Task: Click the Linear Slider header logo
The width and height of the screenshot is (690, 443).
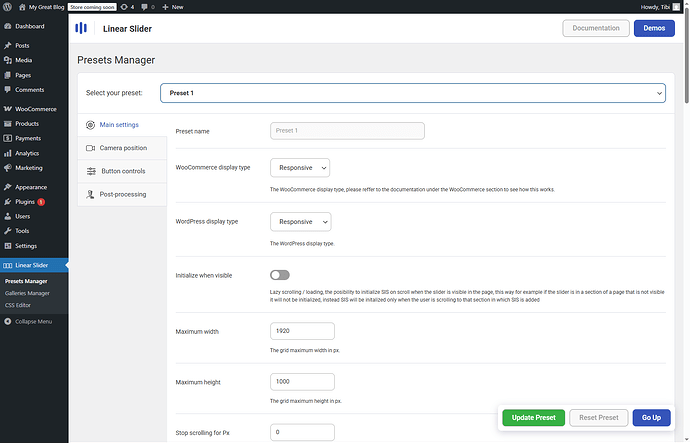Action: (x=81, y=28)
